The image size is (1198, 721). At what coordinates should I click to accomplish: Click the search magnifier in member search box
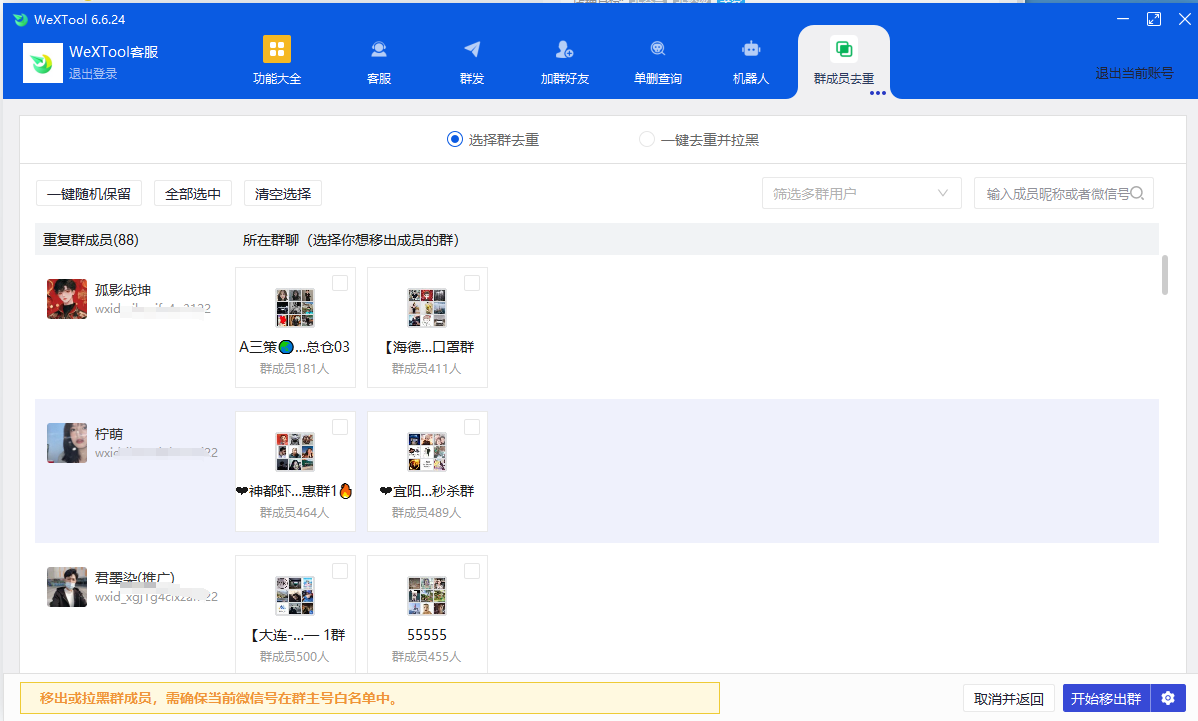point(1136,193)
